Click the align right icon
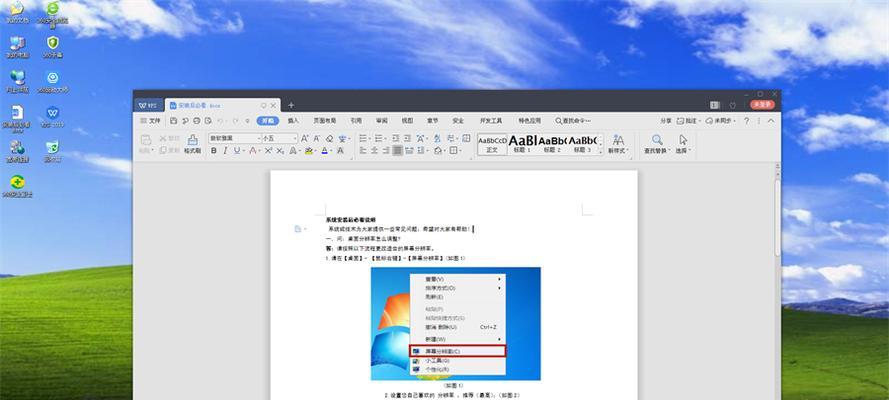The height and width of the screenshot is (400, 889). coord(386,151)
